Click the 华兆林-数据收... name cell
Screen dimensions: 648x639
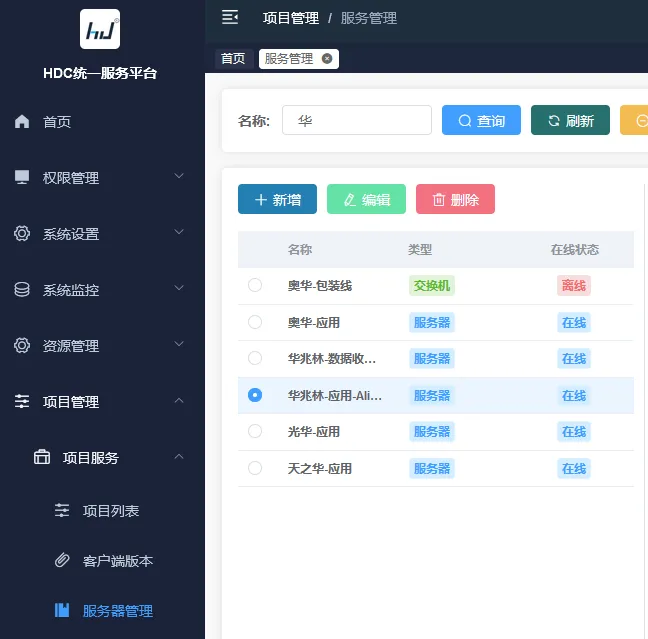[x=332, y=358]
